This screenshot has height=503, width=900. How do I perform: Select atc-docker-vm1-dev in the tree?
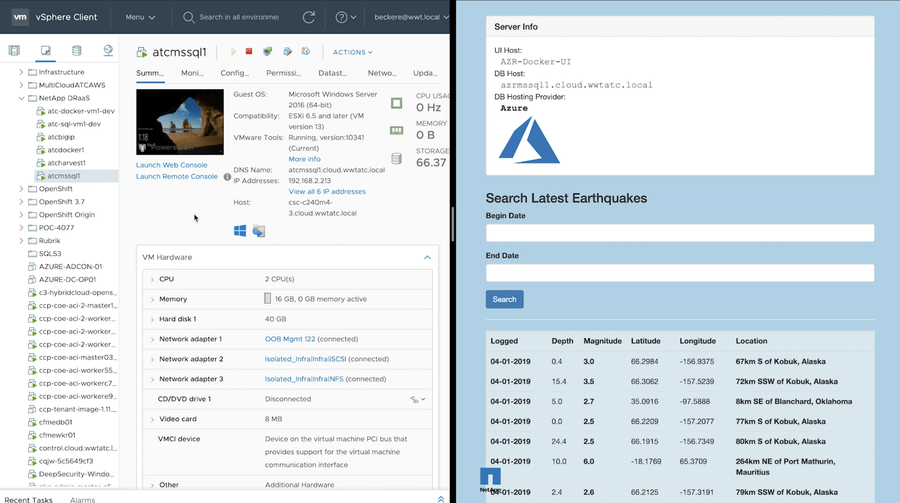pyautogui.click(x=80, y=111)
